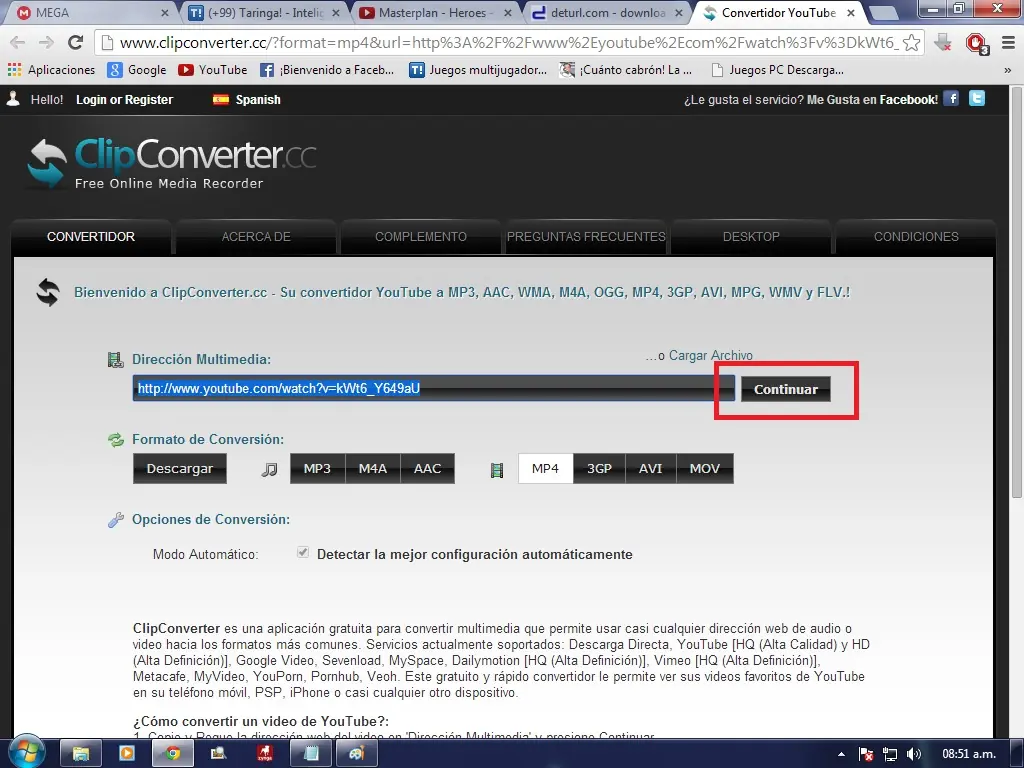
Task: Select MP4 conversion format
Action: [545, 468]
